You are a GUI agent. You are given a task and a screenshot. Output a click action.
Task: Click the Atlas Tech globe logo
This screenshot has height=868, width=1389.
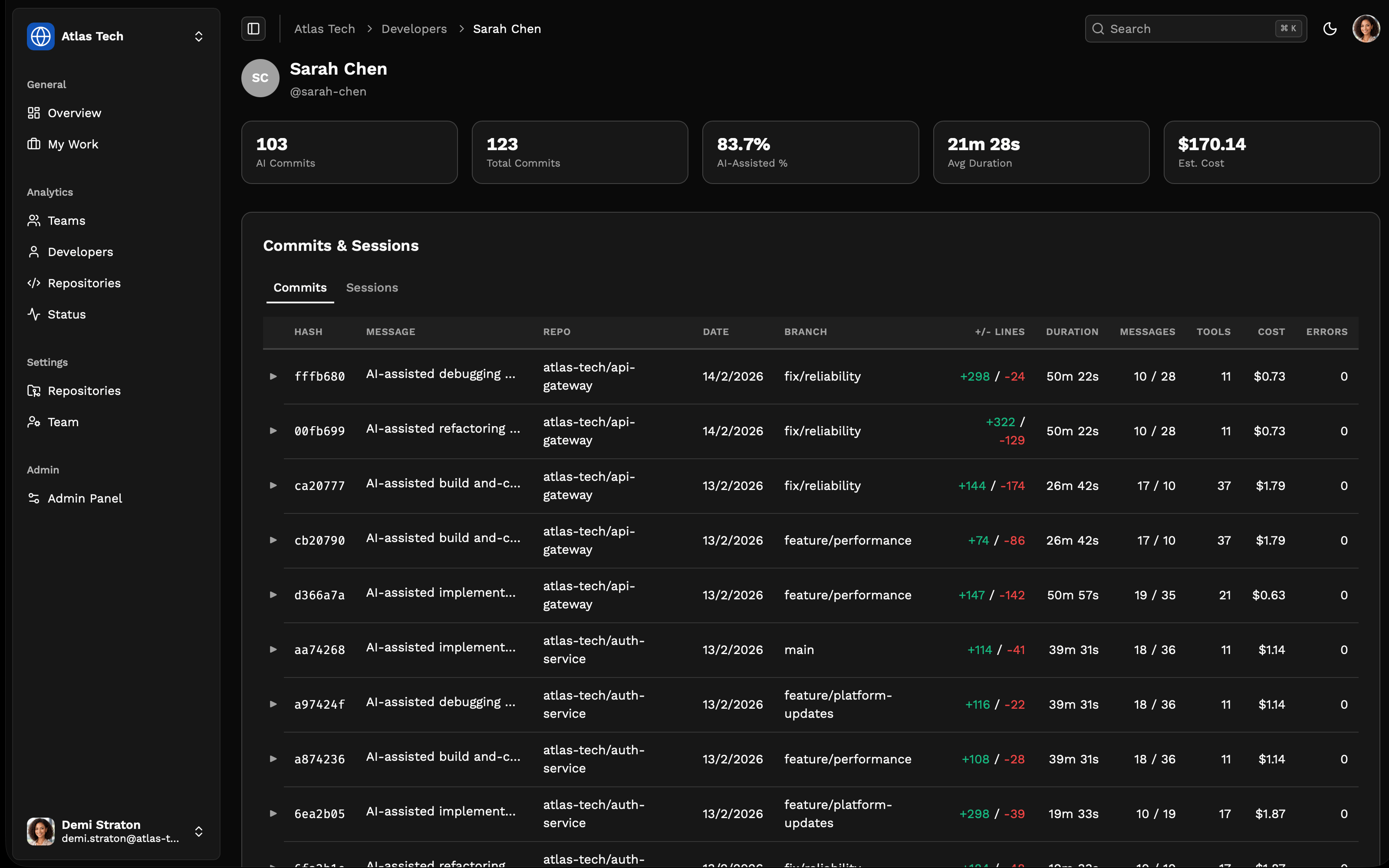coord(41,36)
